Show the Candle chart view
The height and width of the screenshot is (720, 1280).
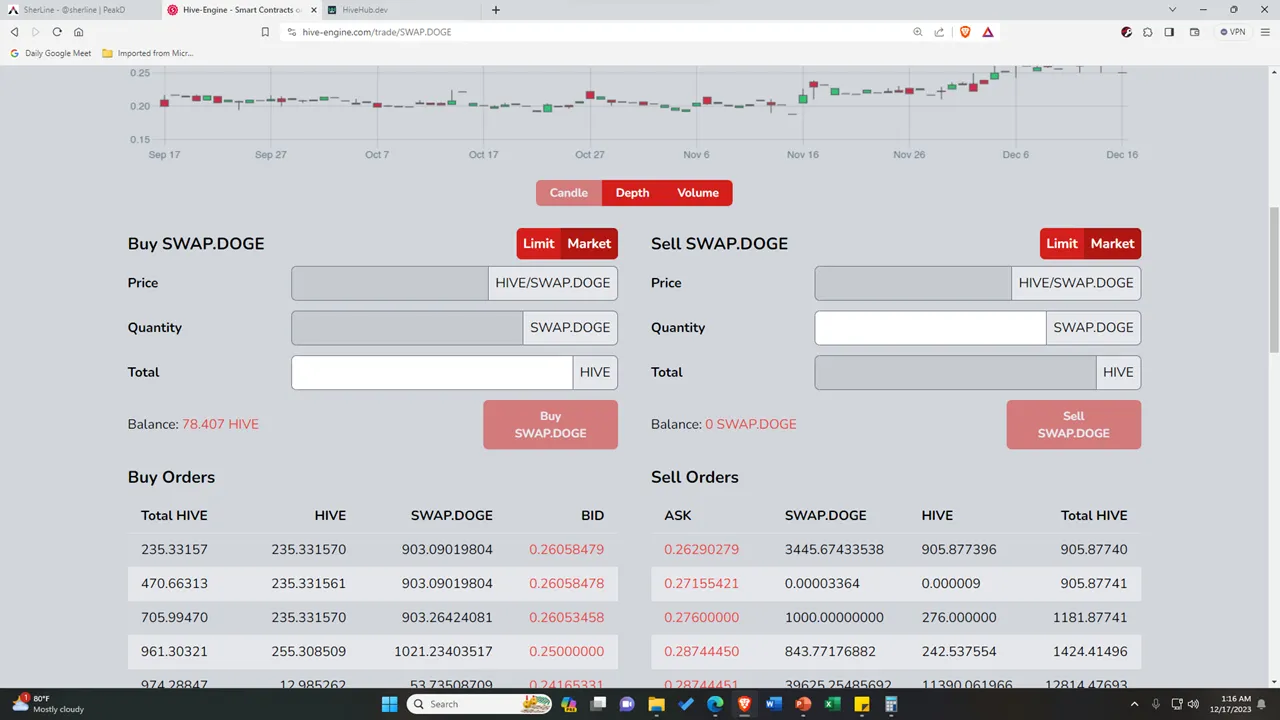[x=569, y=193]
